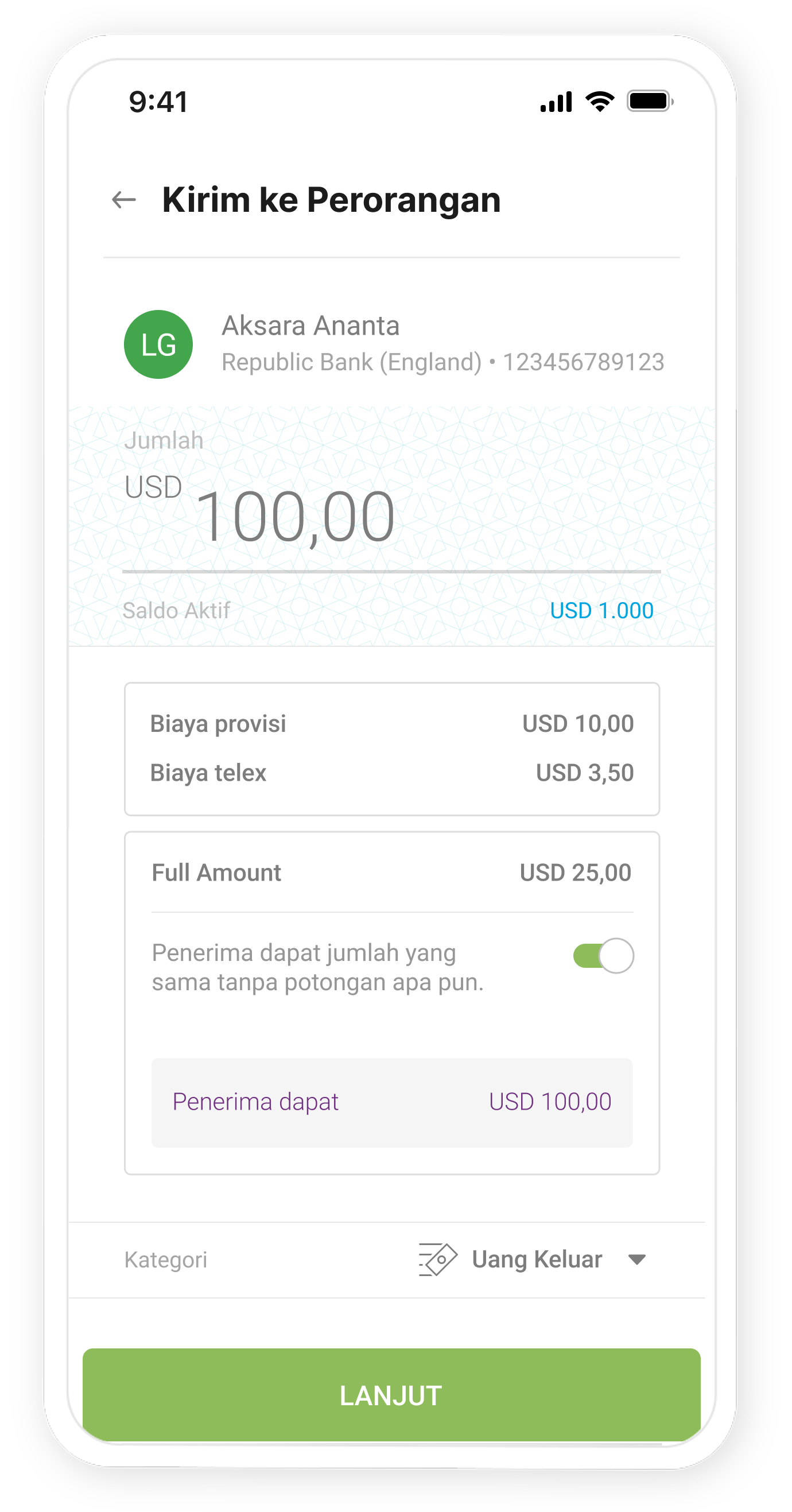Tap the Biaya provisi fee row
The width and height of the screenshot is (792, 1512).
click(x=391, y=724)
